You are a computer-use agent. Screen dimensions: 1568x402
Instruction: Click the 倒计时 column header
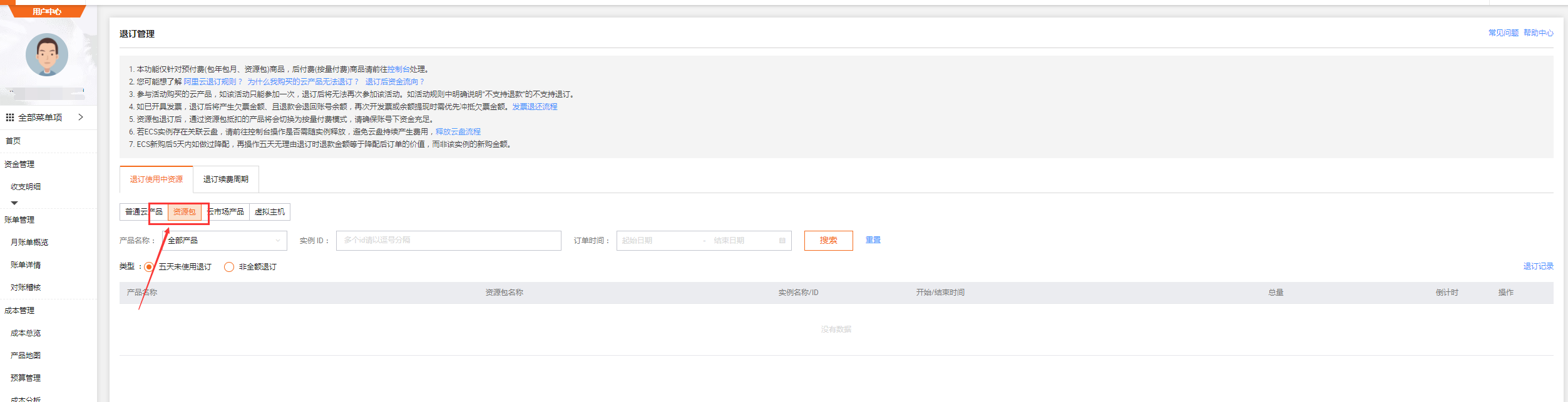point(1447,293)
